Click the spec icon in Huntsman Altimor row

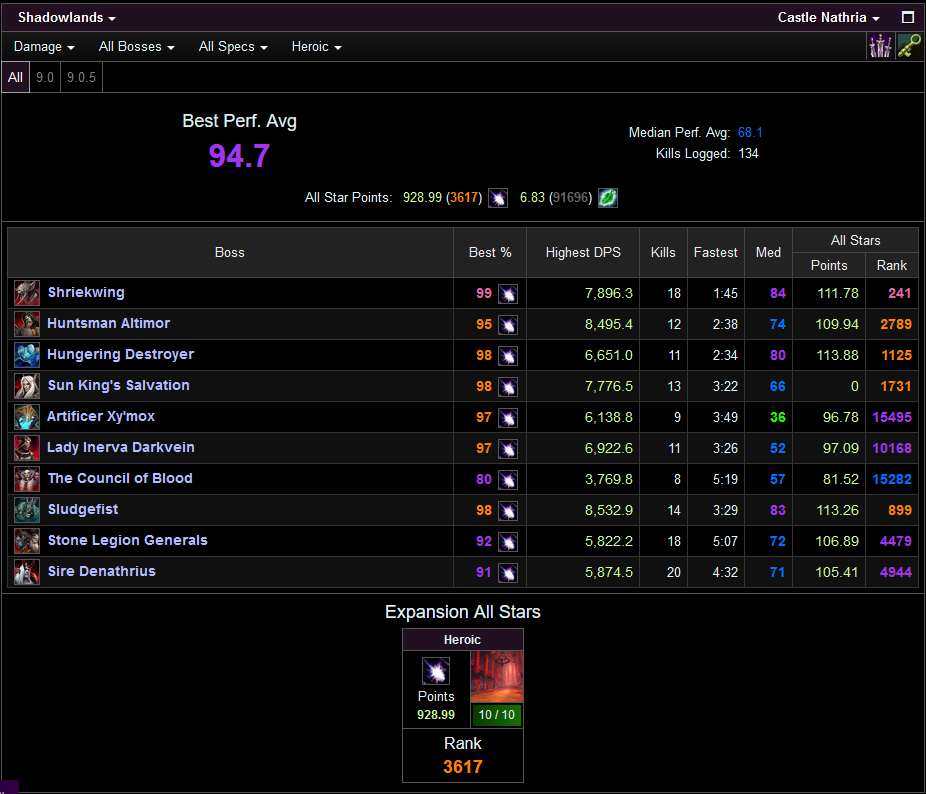click(x=508, y=324)
